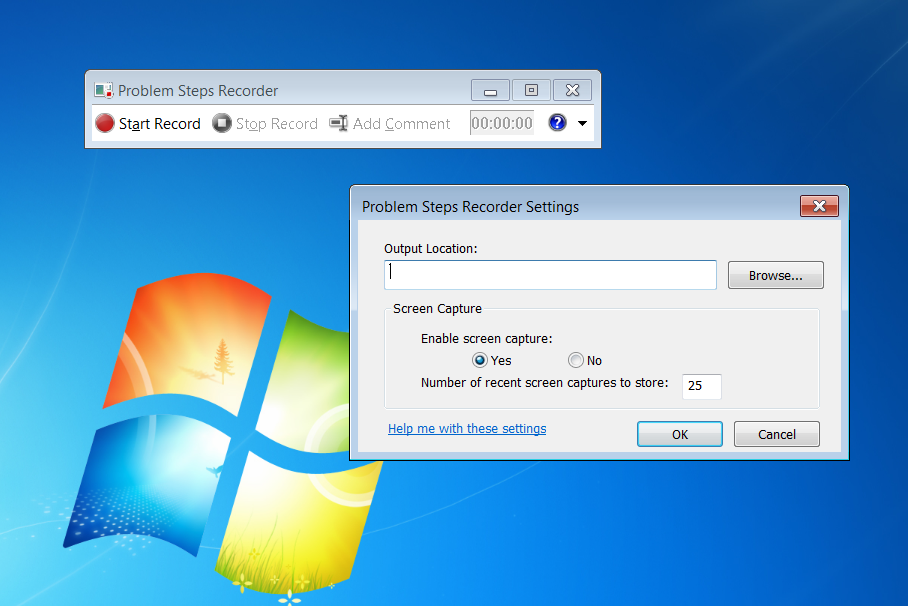Click the red Start Record button
The height and width of the screenshot is (606, 908).
148,123
